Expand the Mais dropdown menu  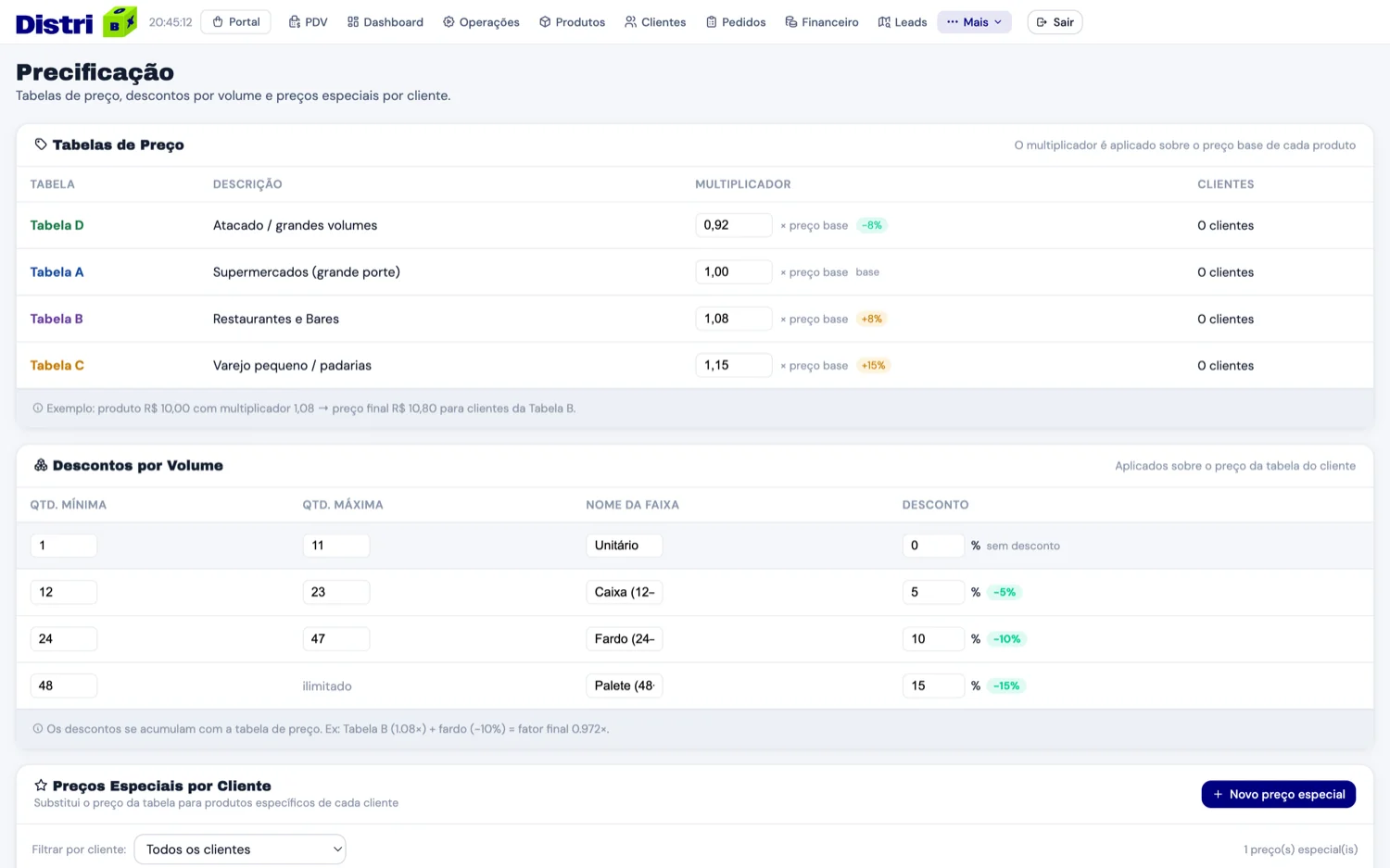click(974, 22)
